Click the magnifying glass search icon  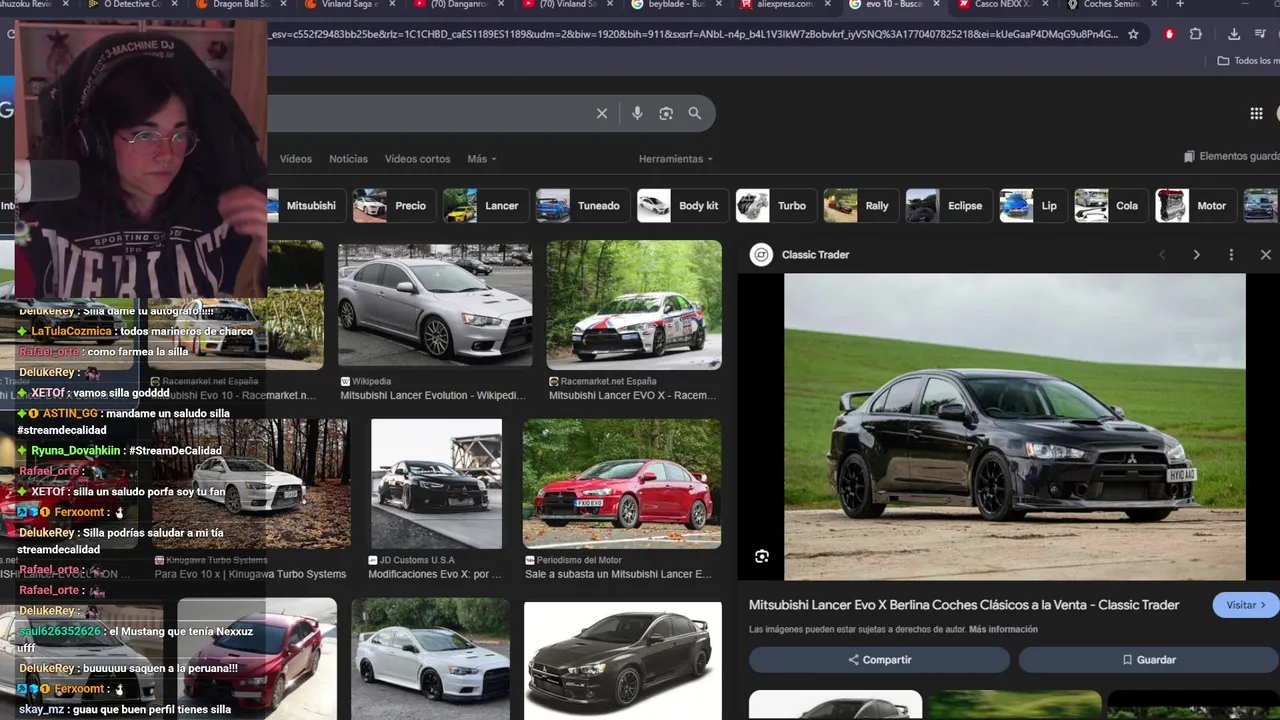(695, 114)
